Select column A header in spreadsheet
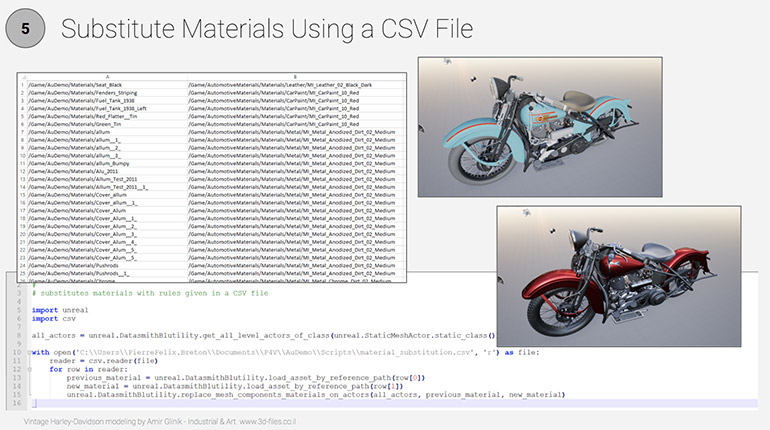The image size is (770, 430). [106, 76]
